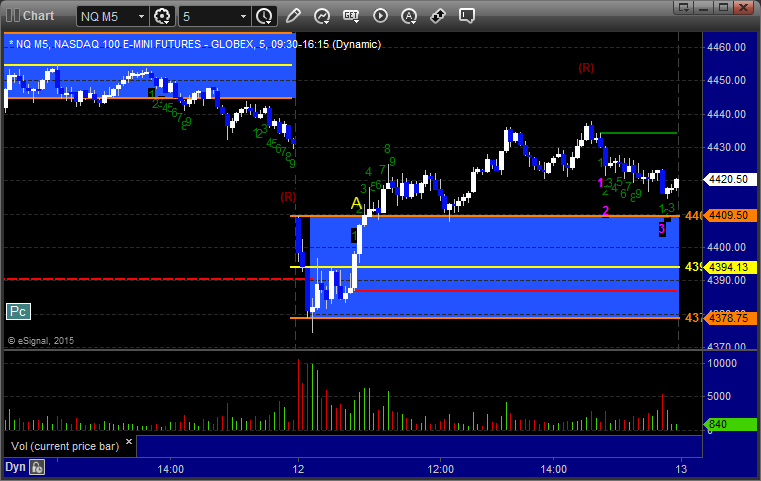The image size is (761, 481).
Task: Click the yellow A marker on the chart
Action: 356,203
